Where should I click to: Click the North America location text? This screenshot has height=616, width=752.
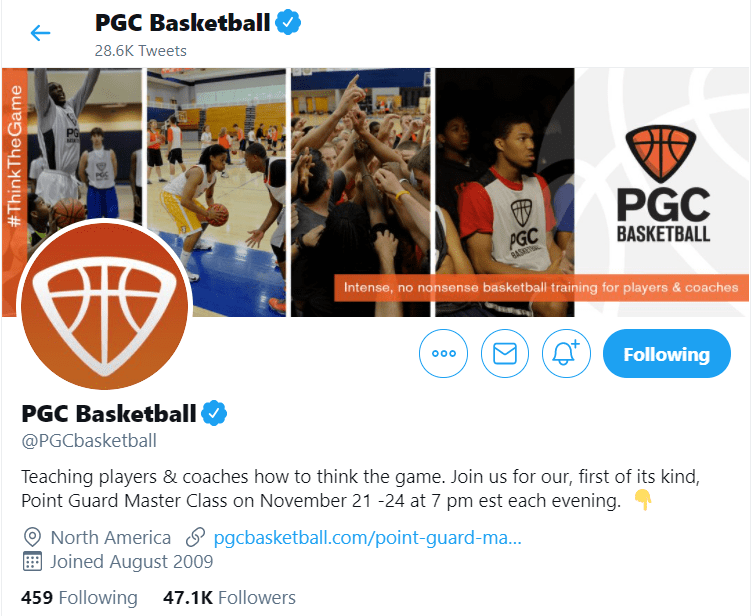111,537
